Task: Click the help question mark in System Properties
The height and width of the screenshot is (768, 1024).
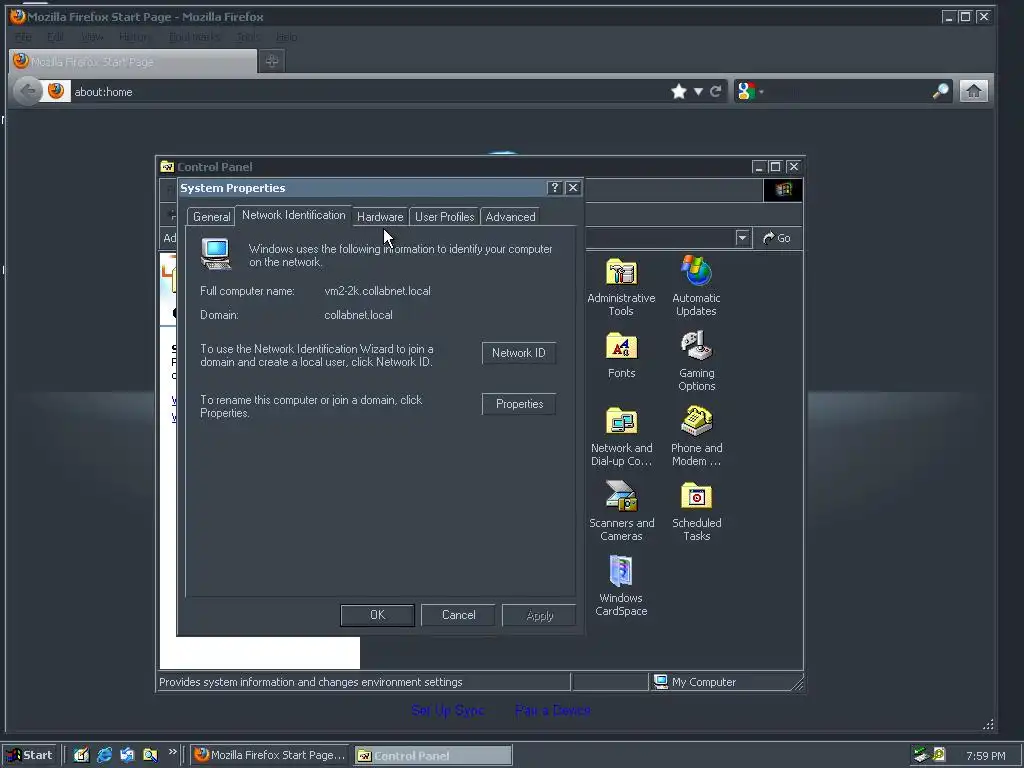Action: coord(554,188)
